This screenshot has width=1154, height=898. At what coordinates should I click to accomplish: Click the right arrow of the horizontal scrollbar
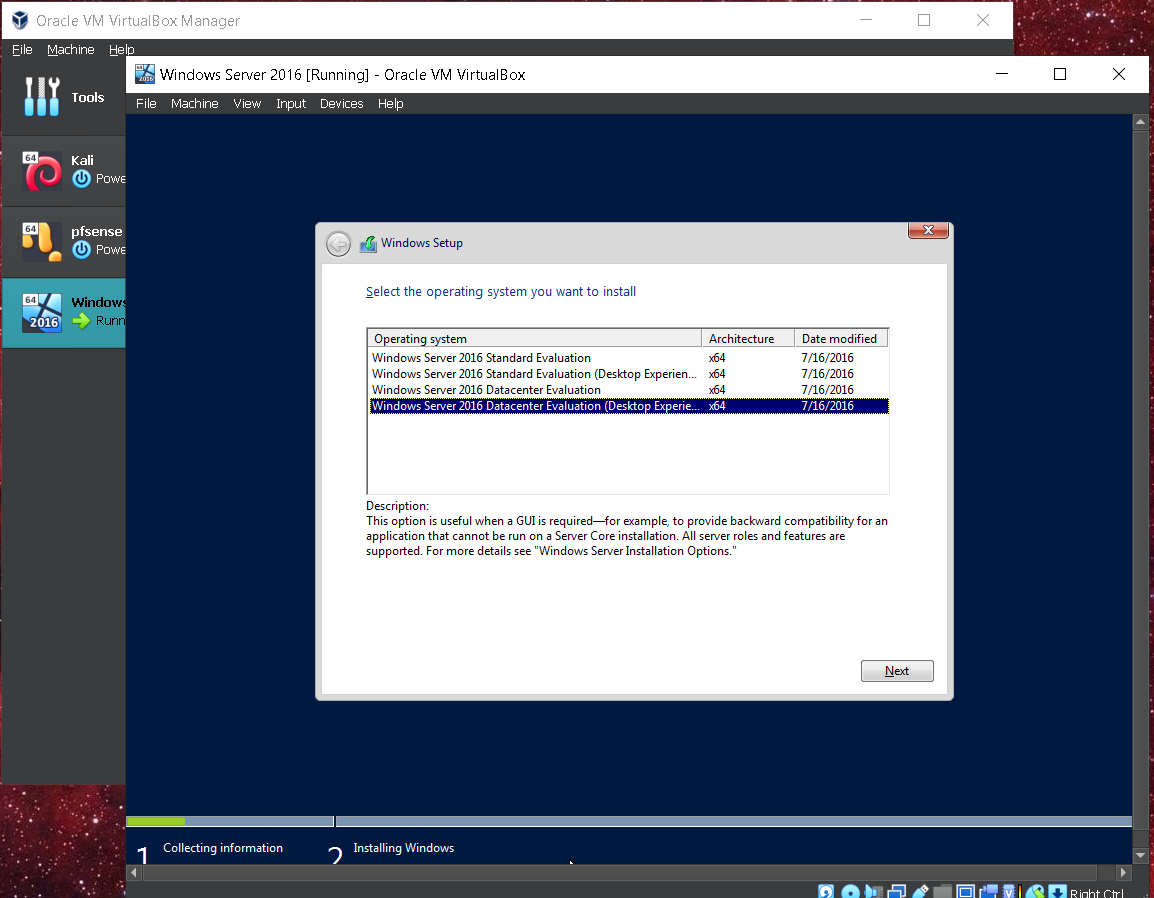pyautogui.click(x=1125, y=872)
